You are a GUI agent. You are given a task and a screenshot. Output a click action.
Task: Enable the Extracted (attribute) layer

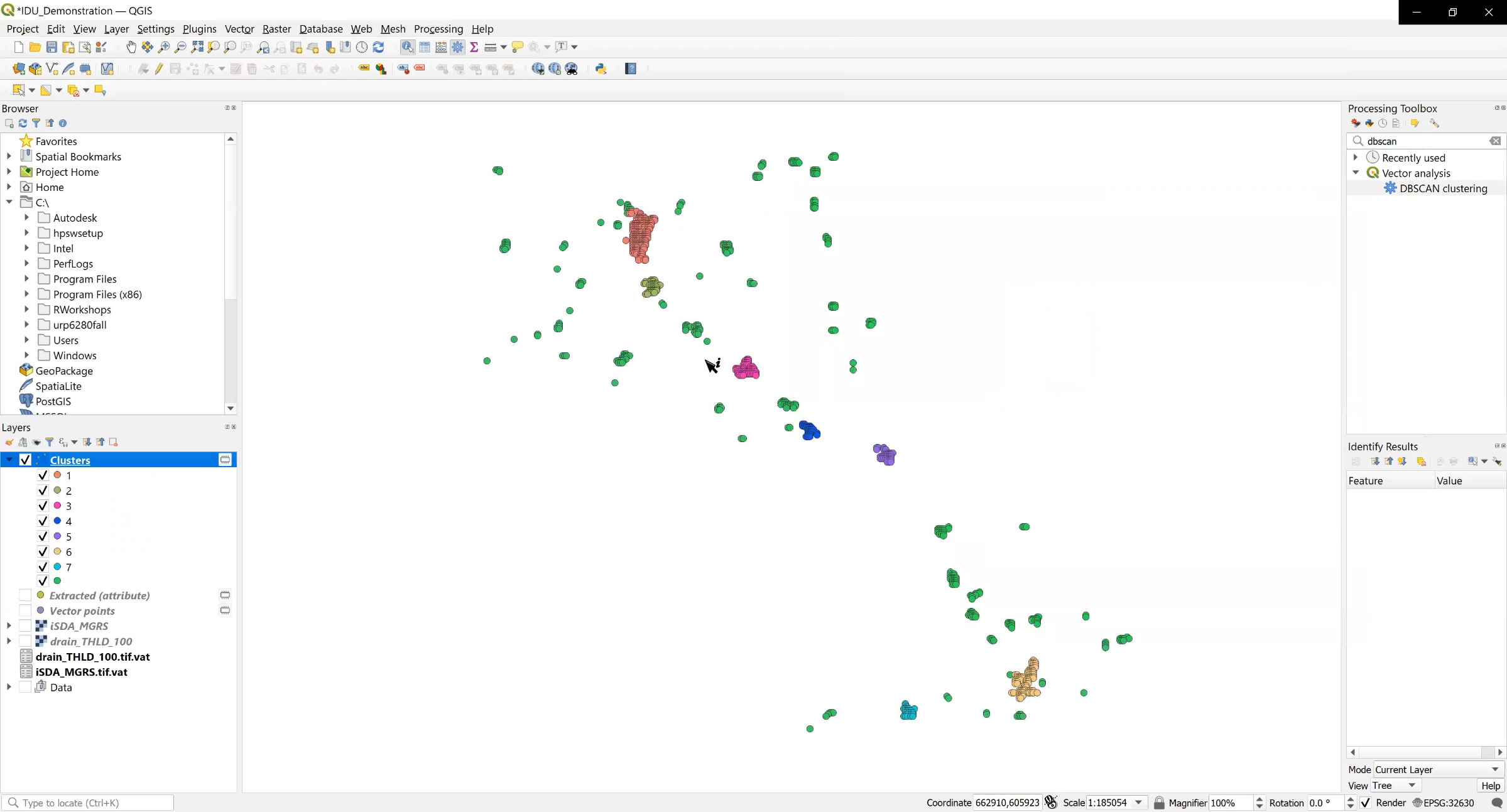(26, 595)
